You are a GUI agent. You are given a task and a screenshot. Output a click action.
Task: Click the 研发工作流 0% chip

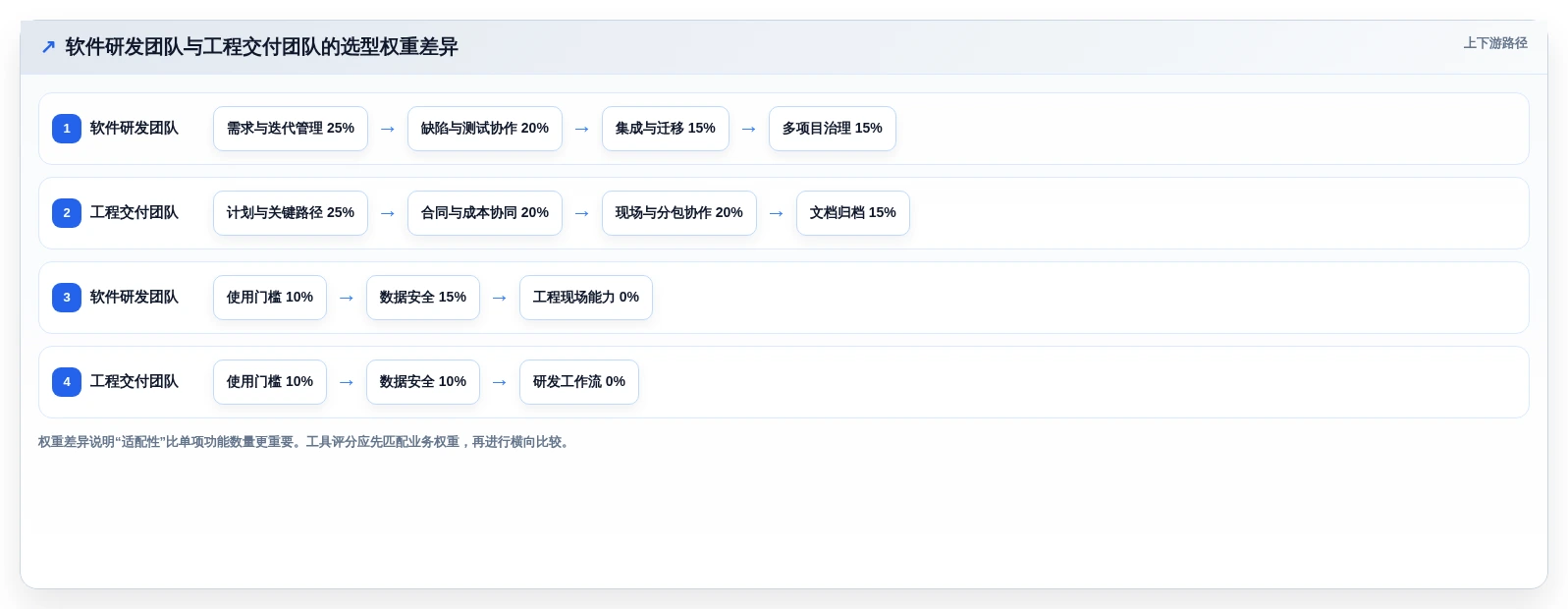click(579, 382)
